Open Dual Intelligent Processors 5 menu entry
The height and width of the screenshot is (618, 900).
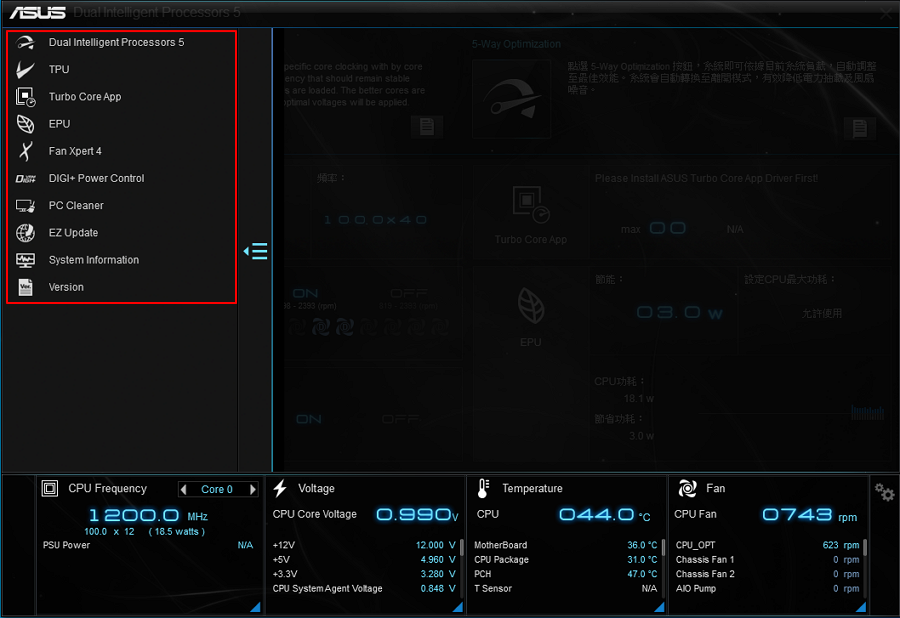tap(117, 42)
